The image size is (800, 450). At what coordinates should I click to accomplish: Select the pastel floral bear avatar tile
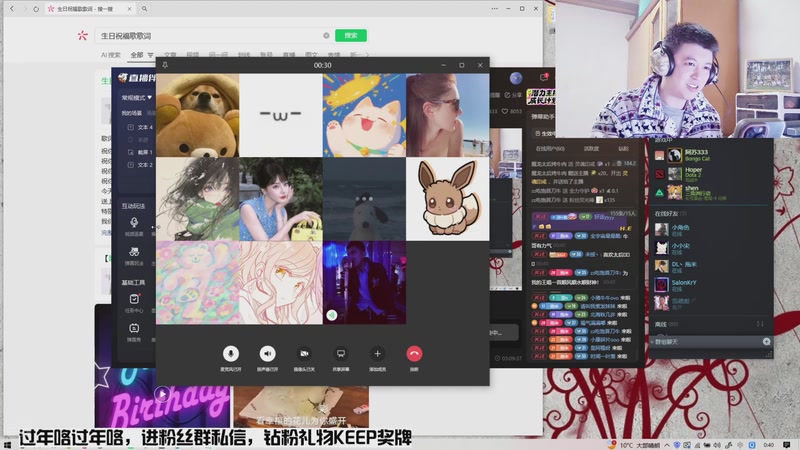197,282
